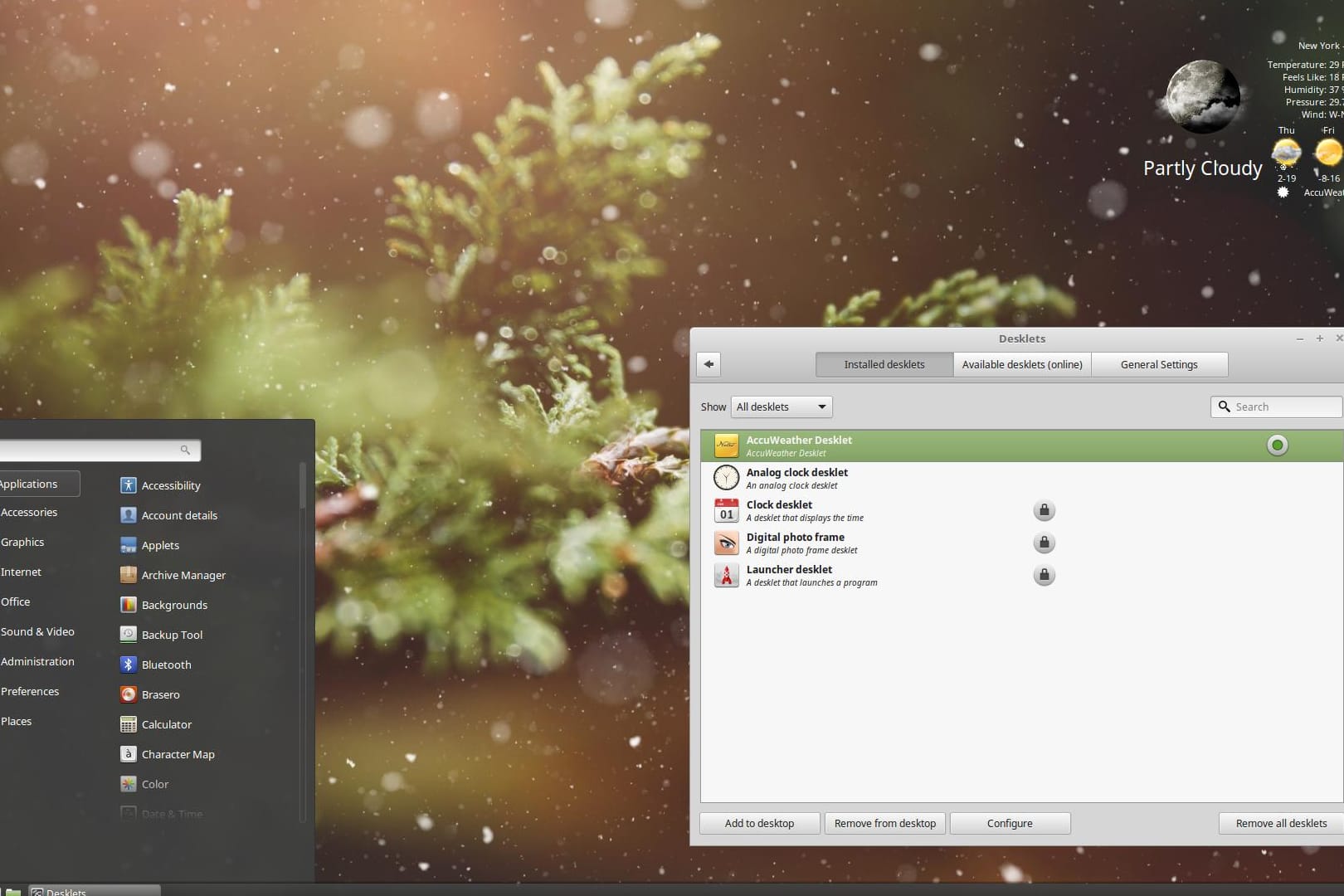The width and height of the screenshot is (1344, 896).
Task: Click the applications menu scrollbar
Action: click(303, 485)
